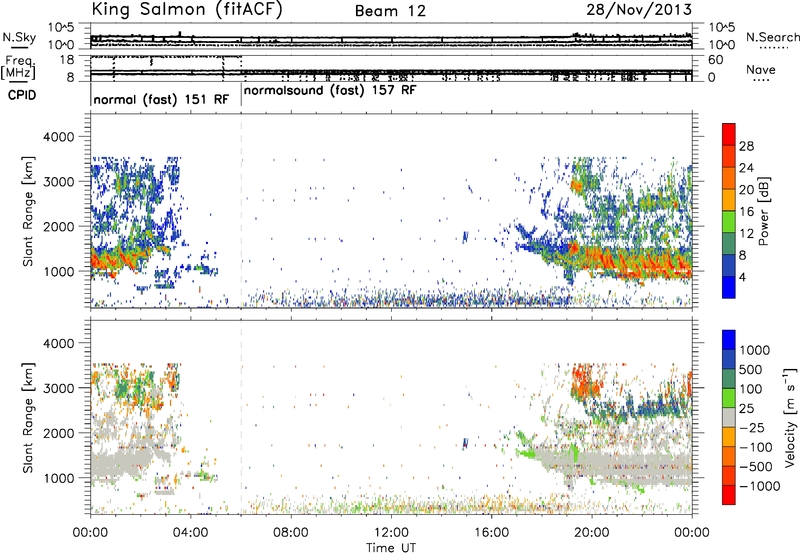Click the 18 tick on the frequency axis
Image resolution: width=800 pixels, height=554 pixels.
point(67,60)
